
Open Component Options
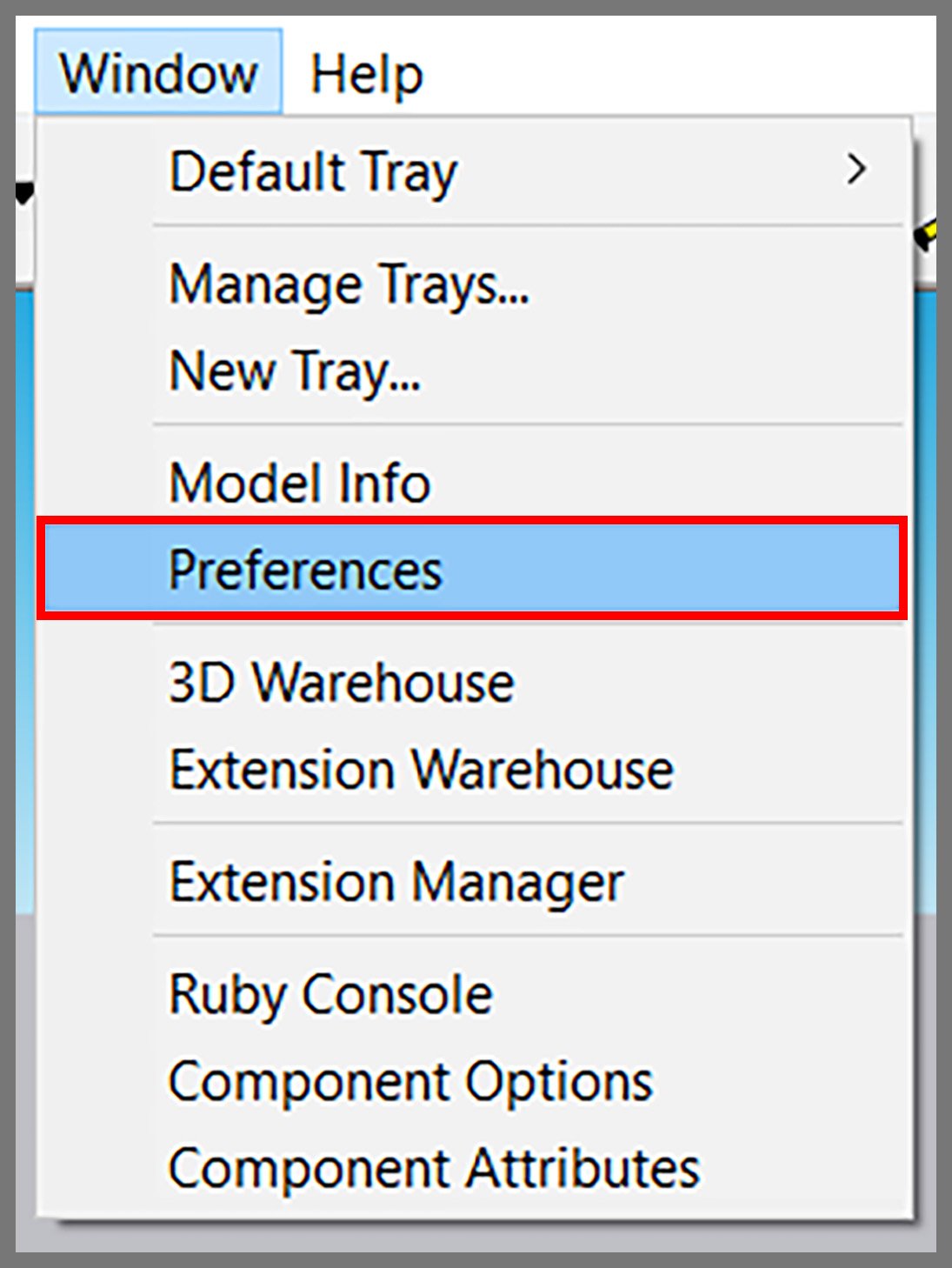point(472,1081)
